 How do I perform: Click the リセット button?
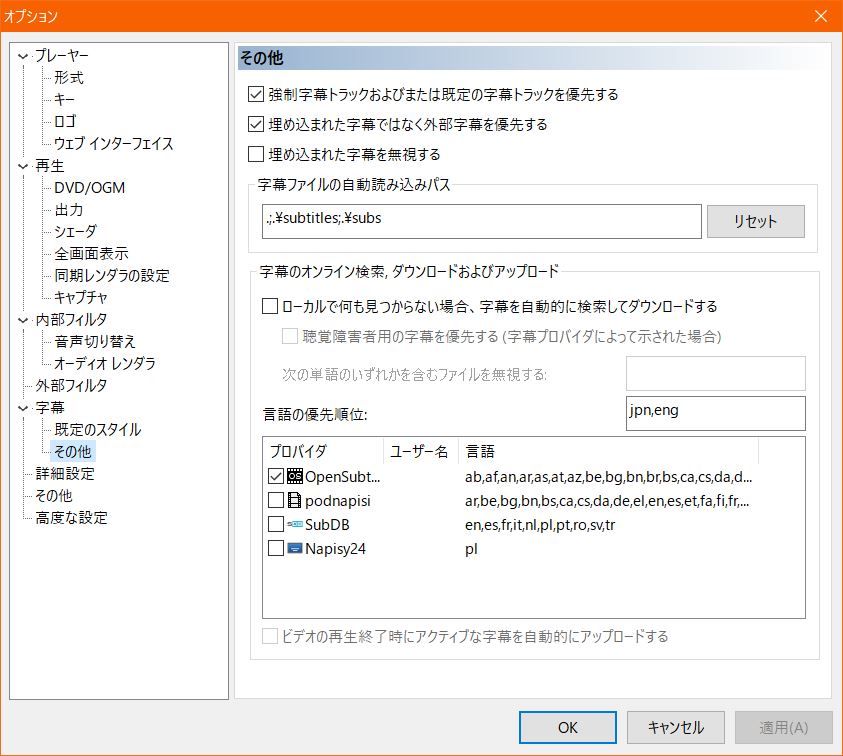point(755,221)
